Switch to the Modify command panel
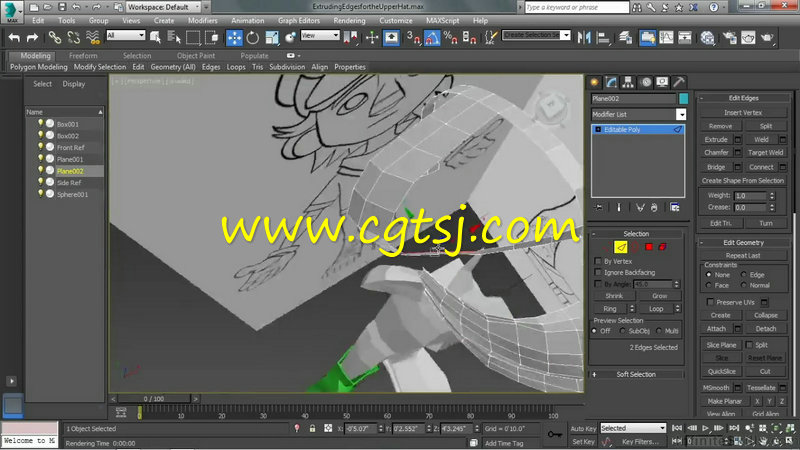 (x=611, y=82)
